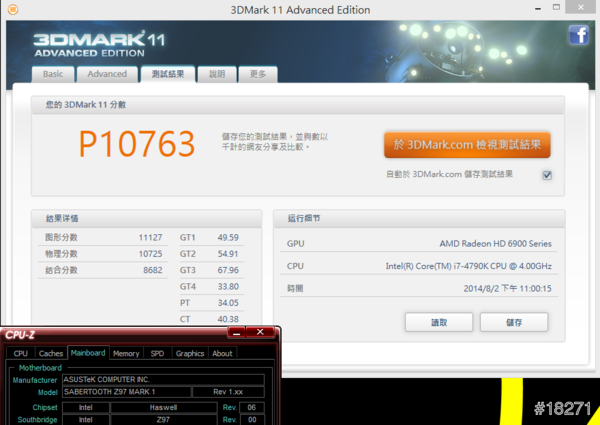Open the SPD tab in CPU-Z
This screenshot has width=600, height=425.
tap(157, 353)
